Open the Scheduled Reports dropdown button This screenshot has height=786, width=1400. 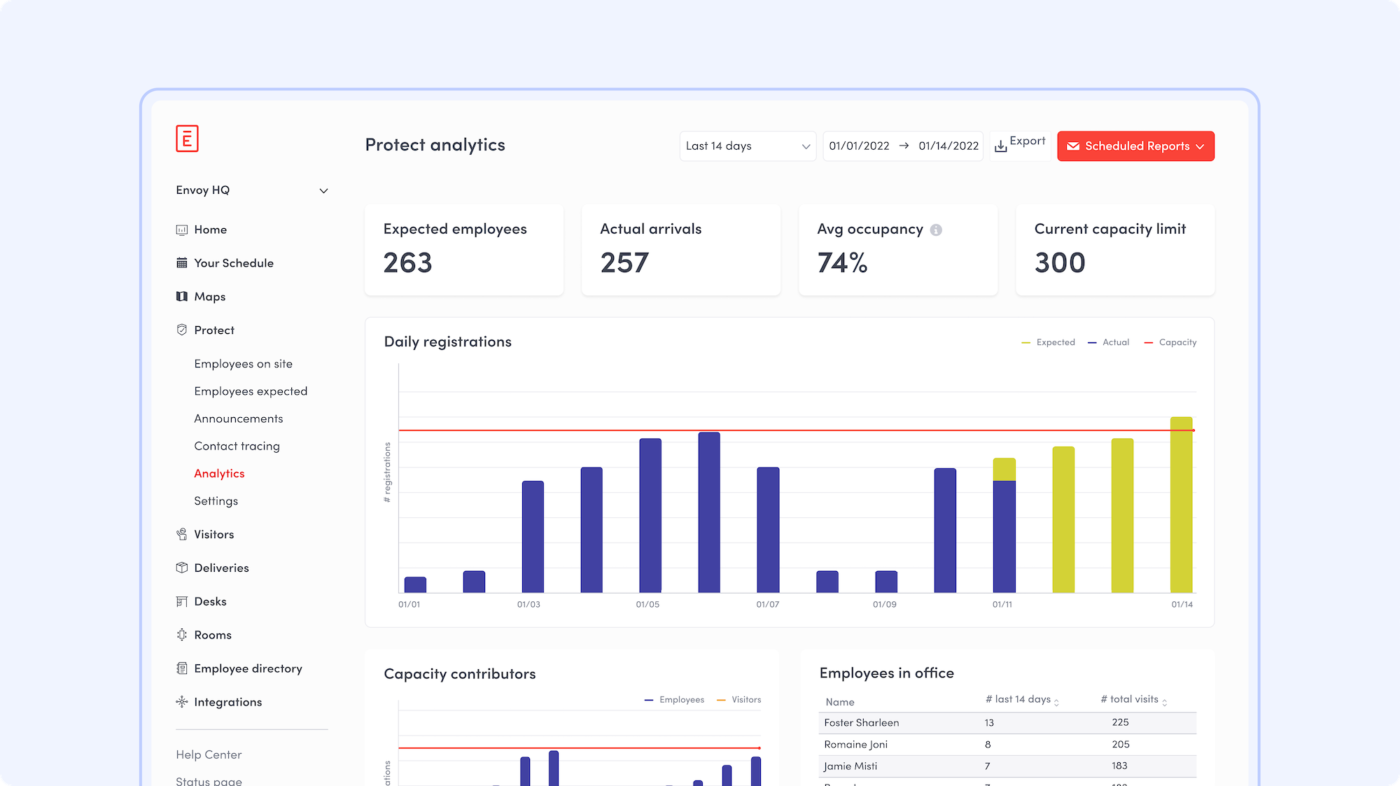(1135, 146)
